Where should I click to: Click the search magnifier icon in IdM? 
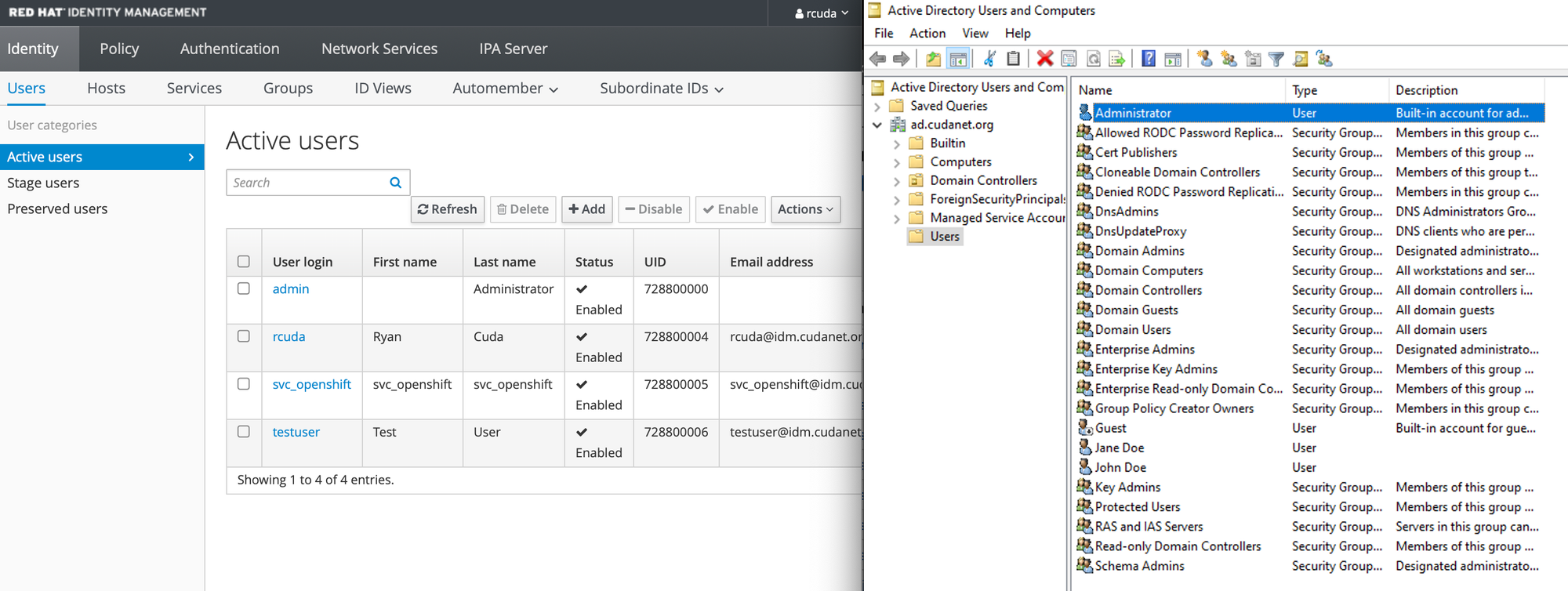click(396, 183)
